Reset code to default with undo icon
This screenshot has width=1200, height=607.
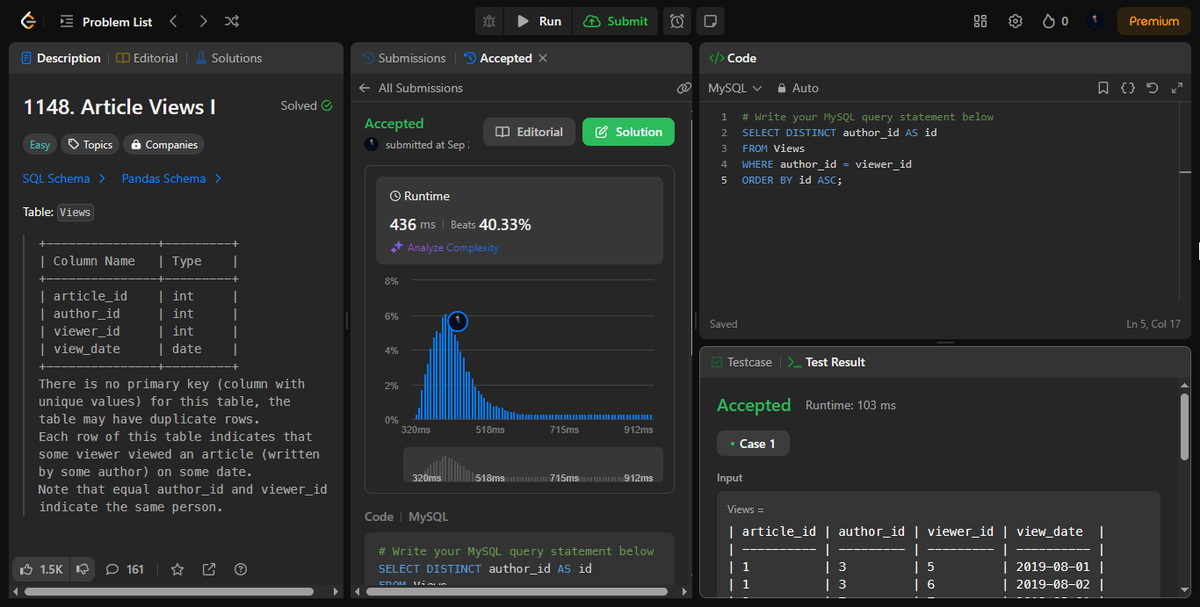point(1152,88)
